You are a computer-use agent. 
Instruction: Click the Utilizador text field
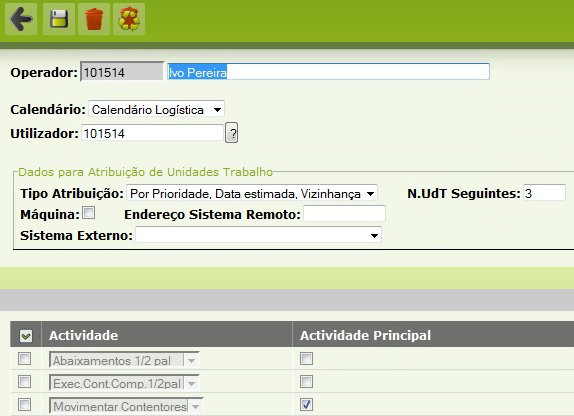152,133
